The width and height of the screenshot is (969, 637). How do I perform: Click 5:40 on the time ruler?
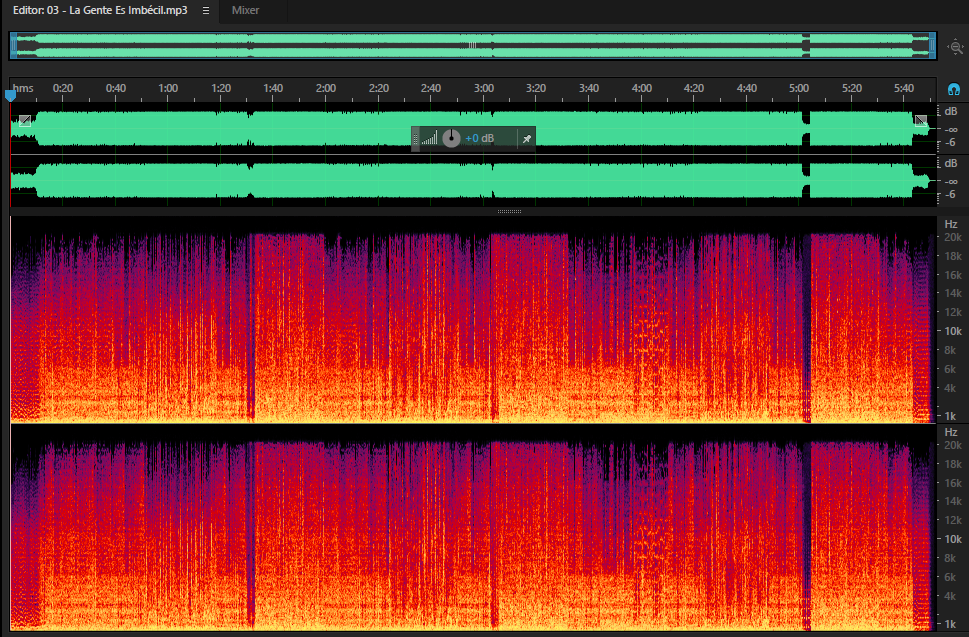pos(903,88)
